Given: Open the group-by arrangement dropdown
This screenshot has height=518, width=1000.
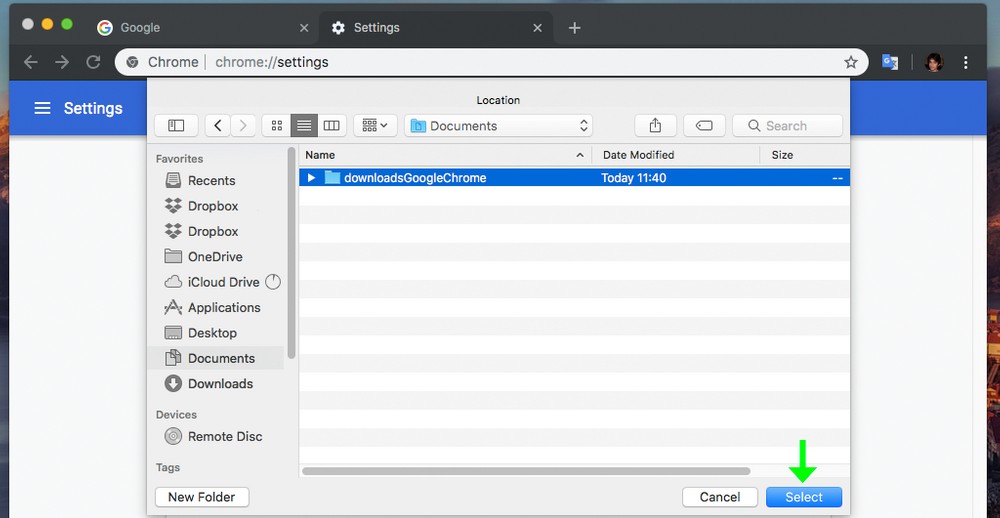Looking at the screenshot, I should click(376, 126).
